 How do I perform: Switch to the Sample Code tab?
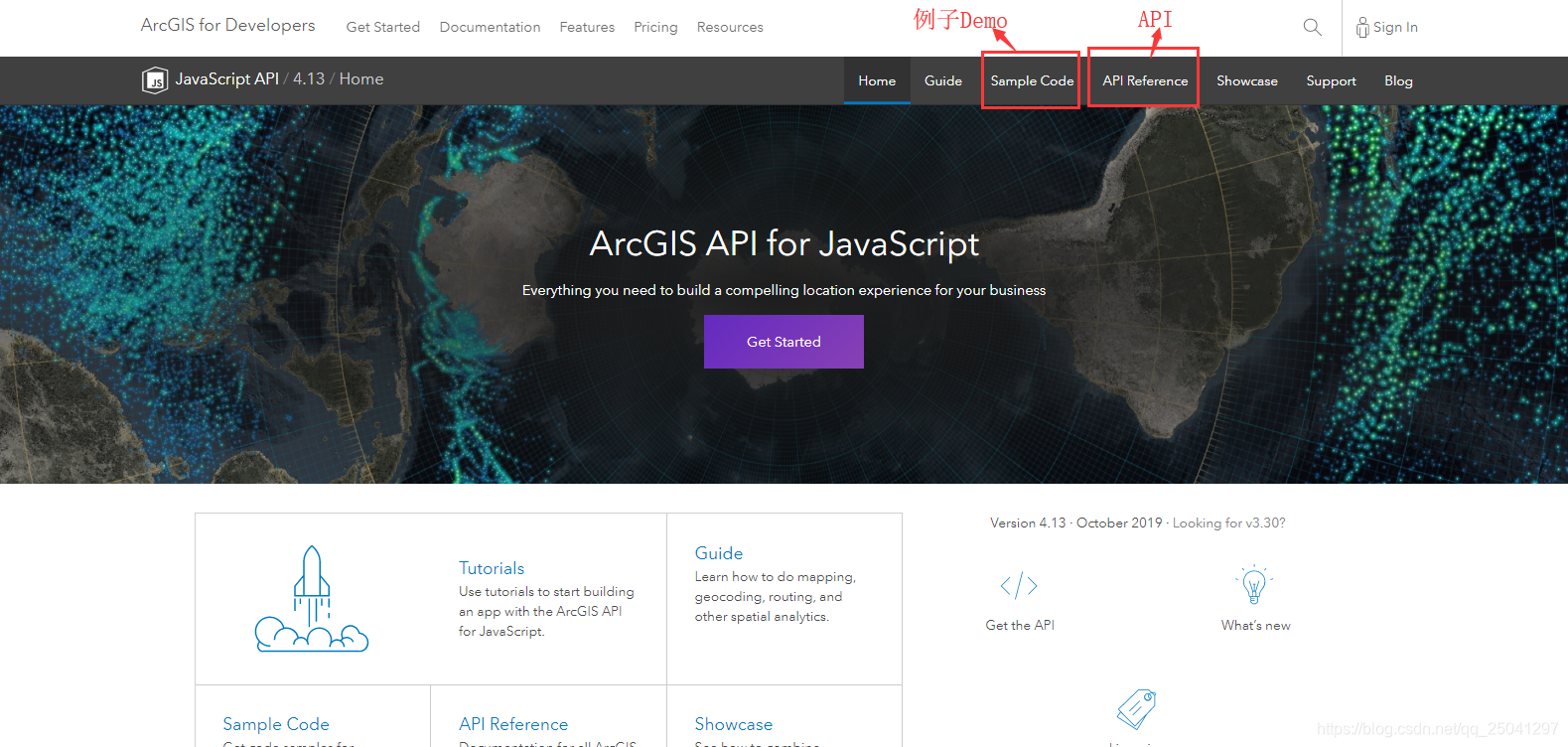[x=1032, y=80]
